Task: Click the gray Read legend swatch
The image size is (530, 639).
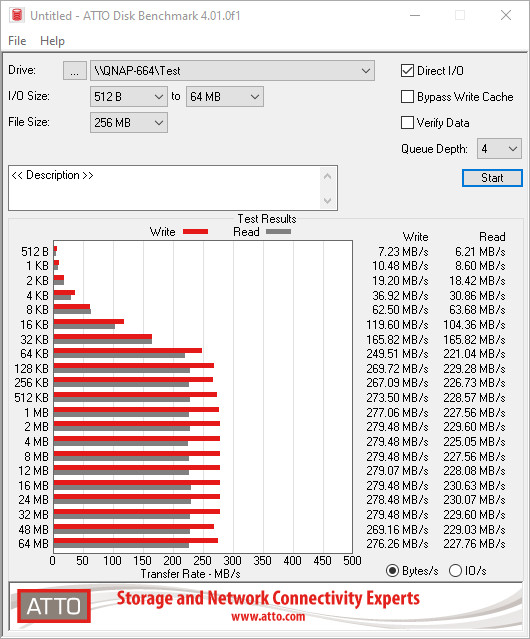Action: pyautogui.click(x=278, y=231)
